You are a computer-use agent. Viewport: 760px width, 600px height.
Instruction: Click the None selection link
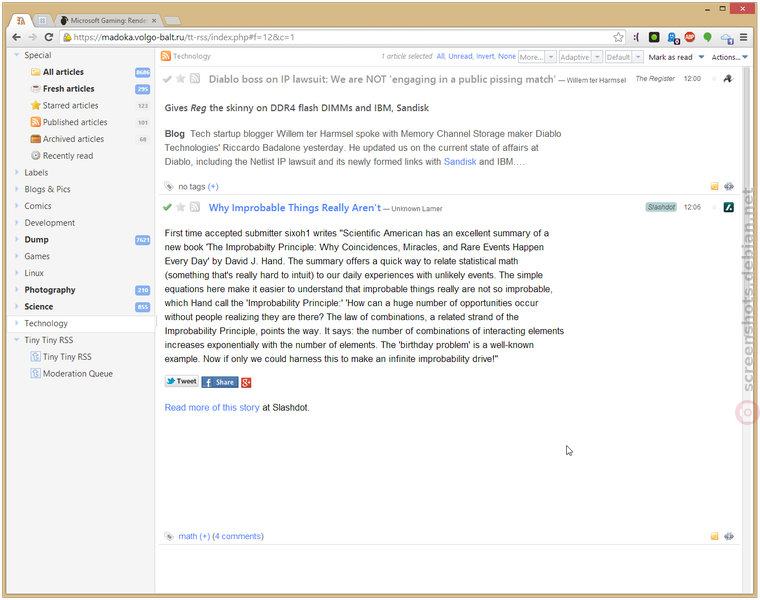point(507,56)
